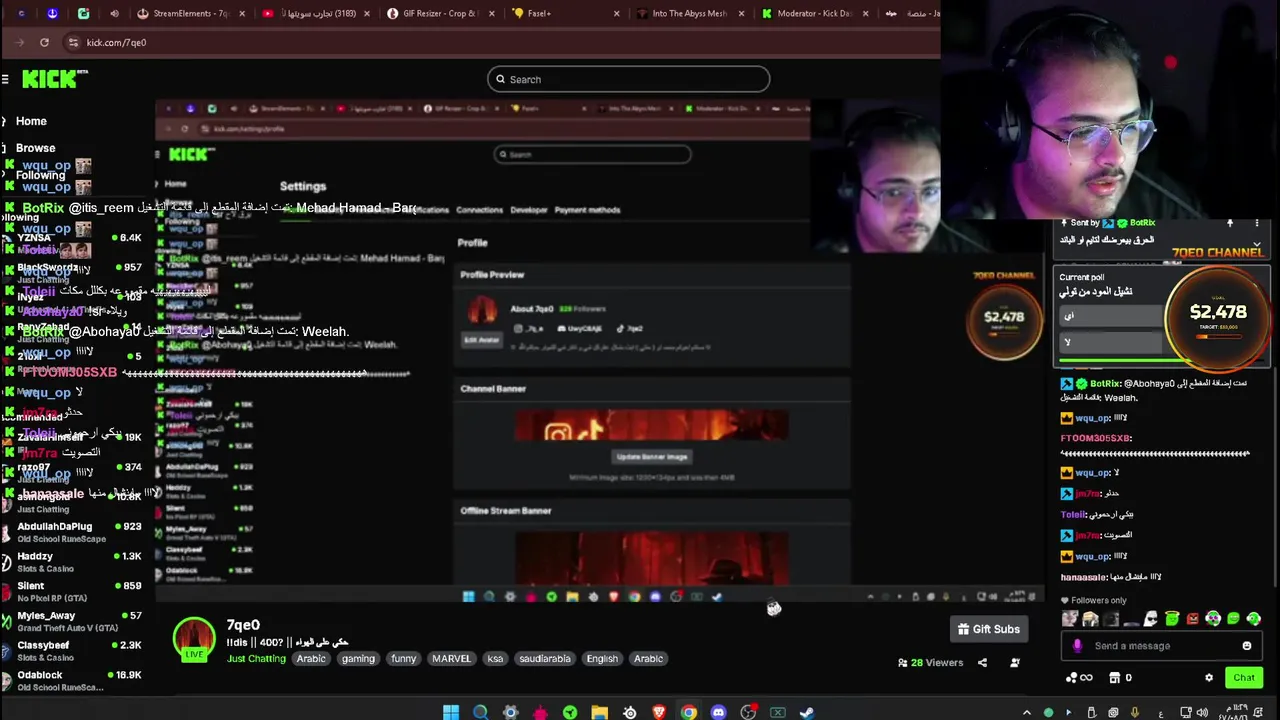Viewport: 1280px width, 720px height.
Task: Insert the angry red emote
Action: pos(1193,619)
